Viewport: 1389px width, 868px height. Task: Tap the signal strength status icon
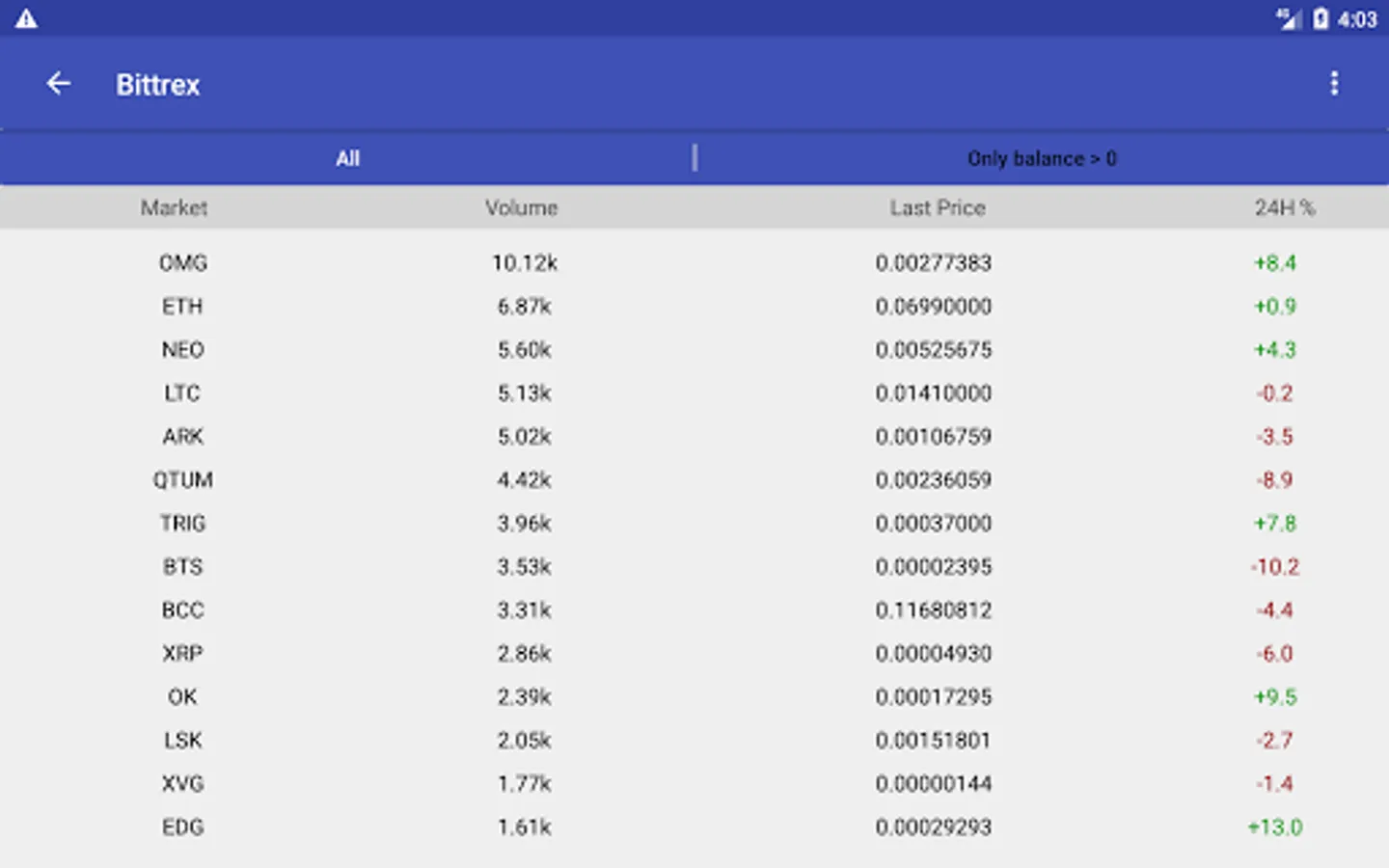[x=1289, y=18]
